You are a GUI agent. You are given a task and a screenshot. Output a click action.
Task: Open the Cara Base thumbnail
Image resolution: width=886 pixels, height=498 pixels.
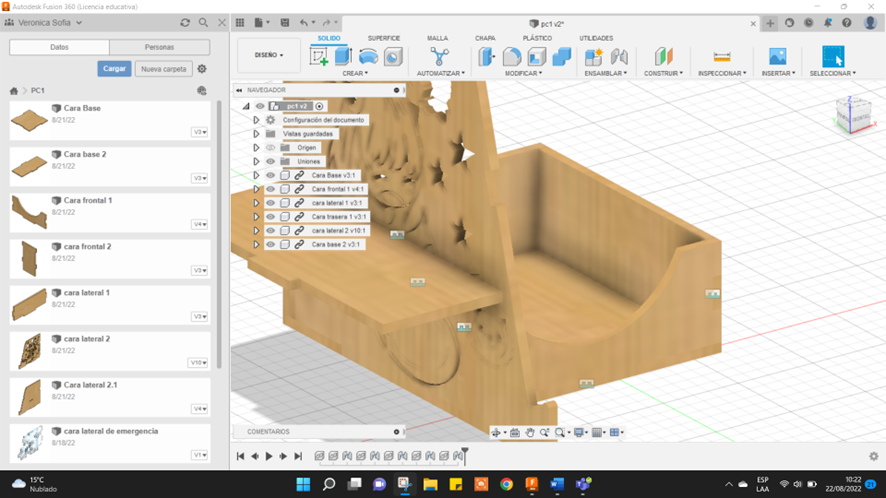coord(29,120)
